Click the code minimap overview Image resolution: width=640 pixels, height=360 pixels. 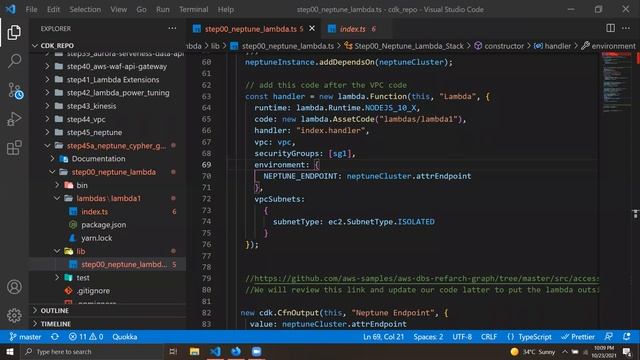tap(617, 82)
